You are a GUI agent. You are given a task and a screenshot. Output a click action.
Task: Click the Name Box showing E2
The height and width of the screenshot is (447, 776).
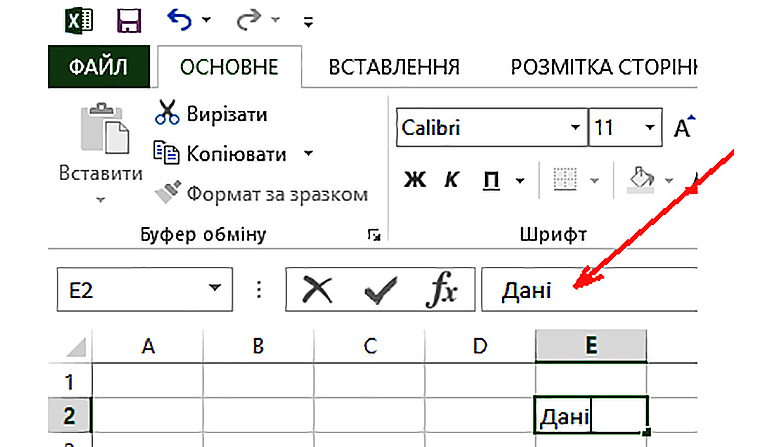point(145,290)
